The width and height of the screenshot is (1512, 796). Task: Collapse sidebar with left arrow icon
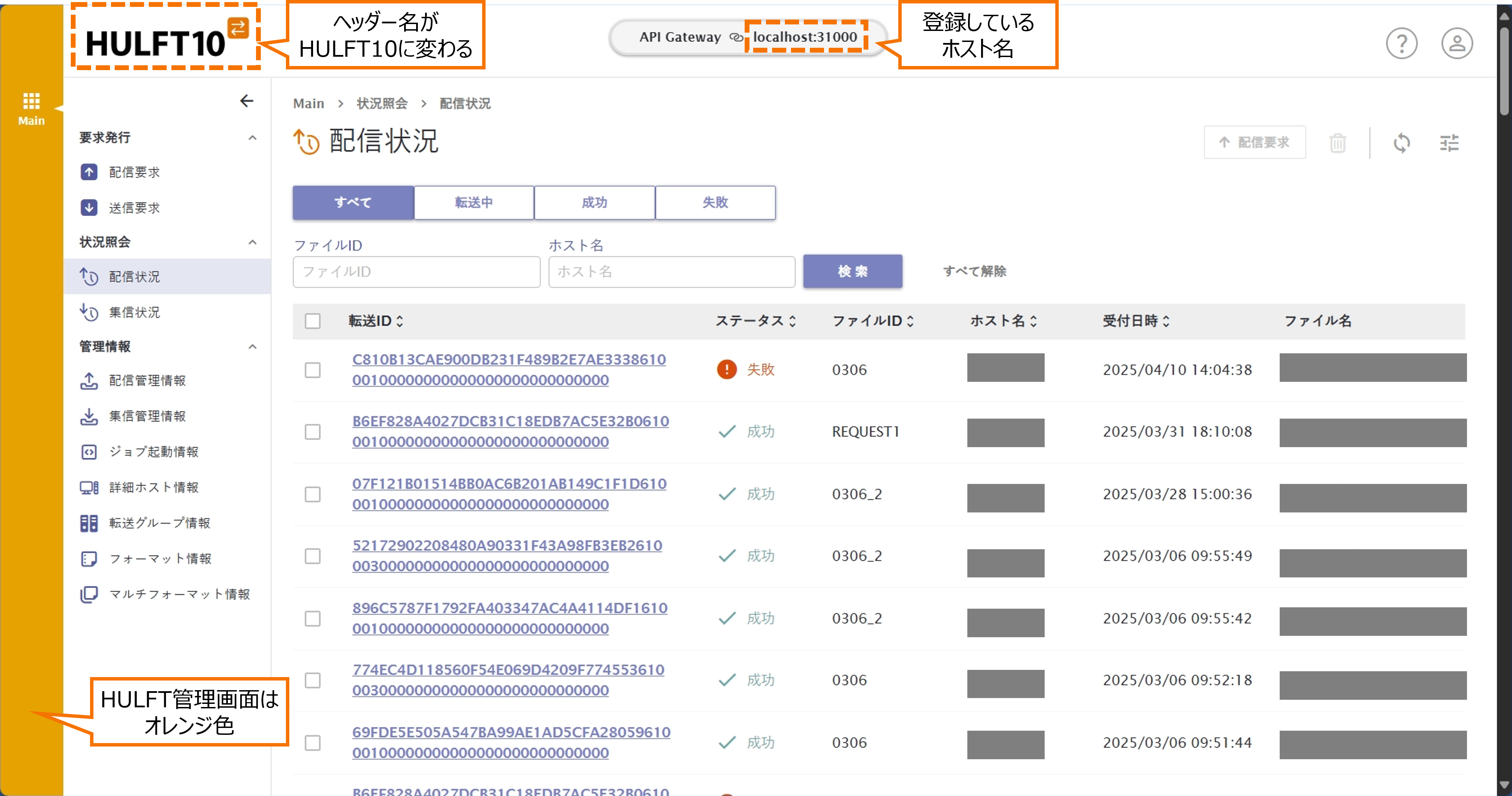(246, 101)
